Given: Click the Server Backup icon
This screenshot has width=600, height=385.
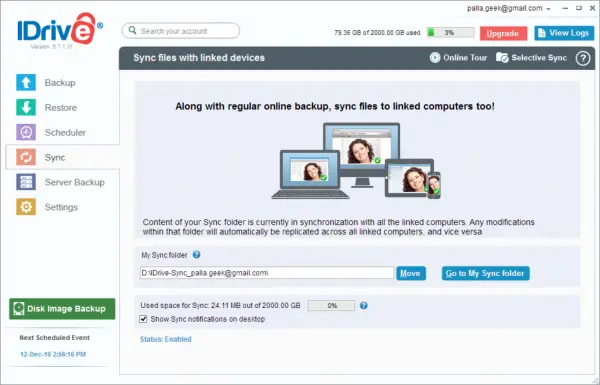Looking at the screenshot, I should tap(26, 182).
